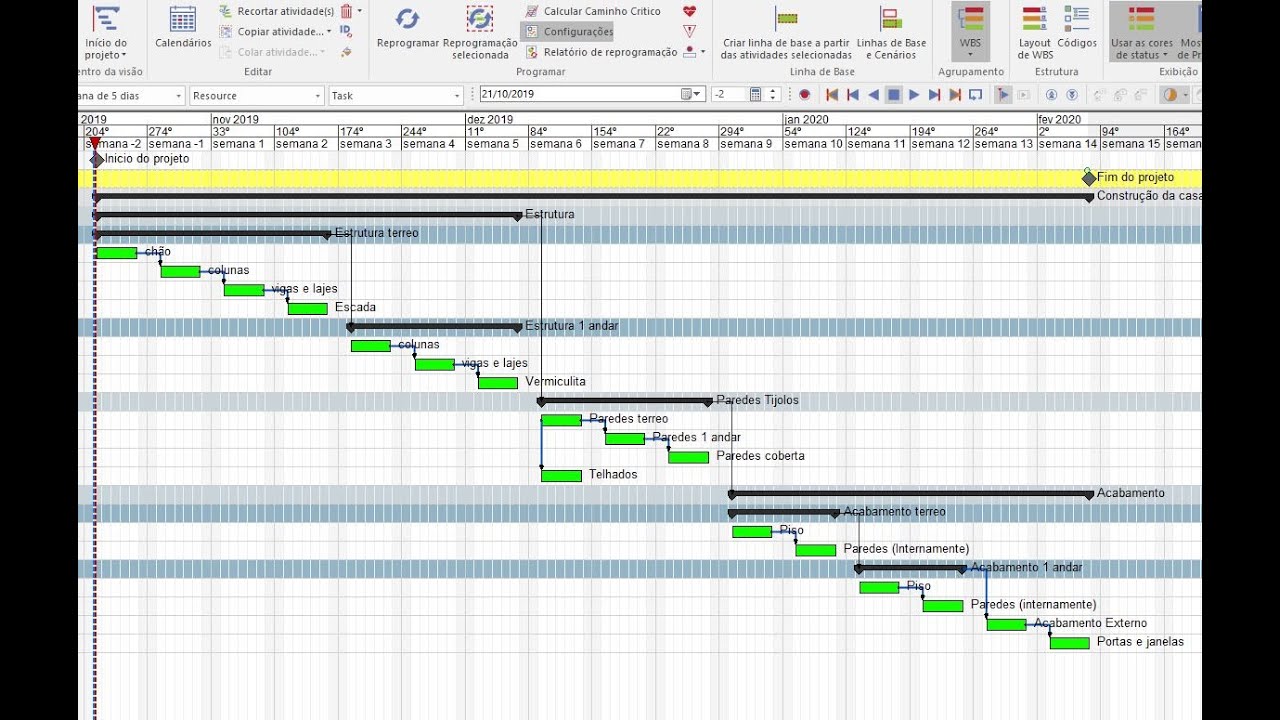Open Configurações
The width and height of the screenshot is (1280, 720).
point(569,31)
